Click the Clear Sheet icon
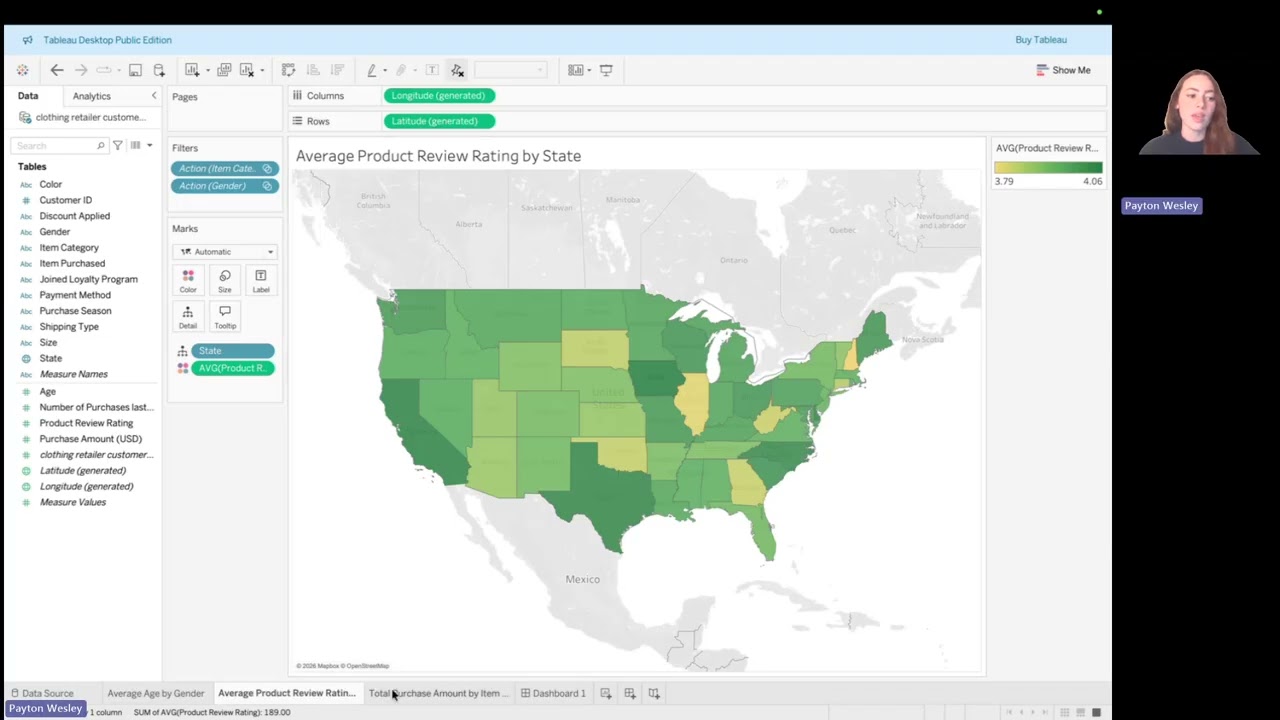The height and width of the screenshot is (720, 1280). click(x=247, y=70)
